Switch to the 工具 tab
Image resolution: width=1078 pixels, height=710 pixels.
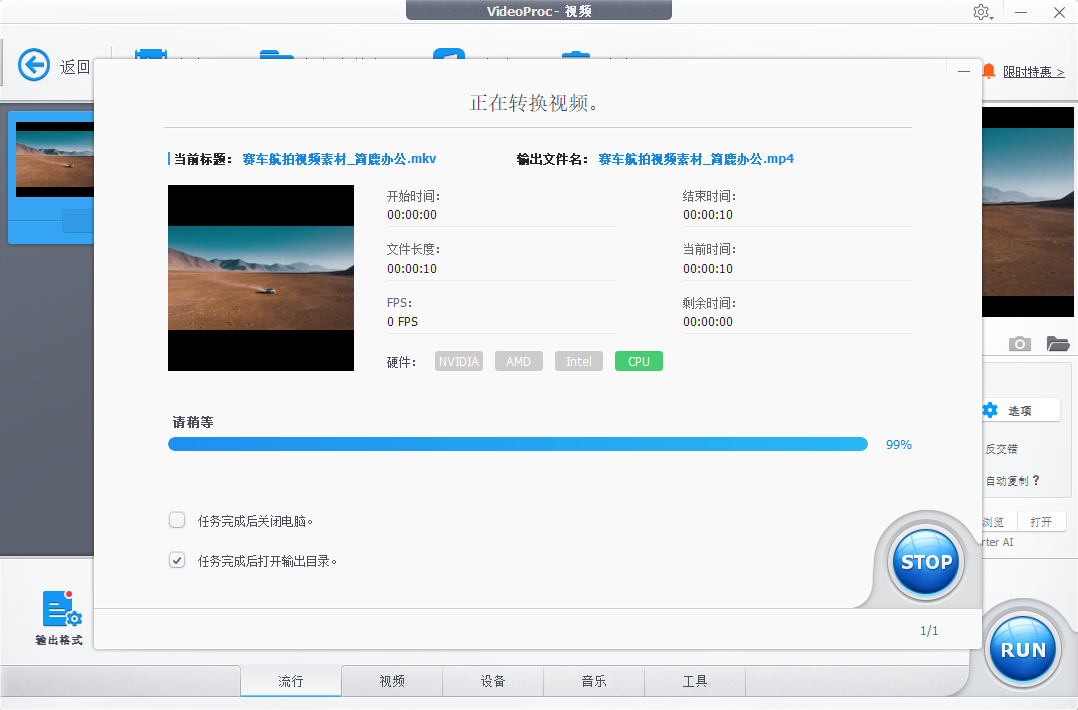point(695,681)
